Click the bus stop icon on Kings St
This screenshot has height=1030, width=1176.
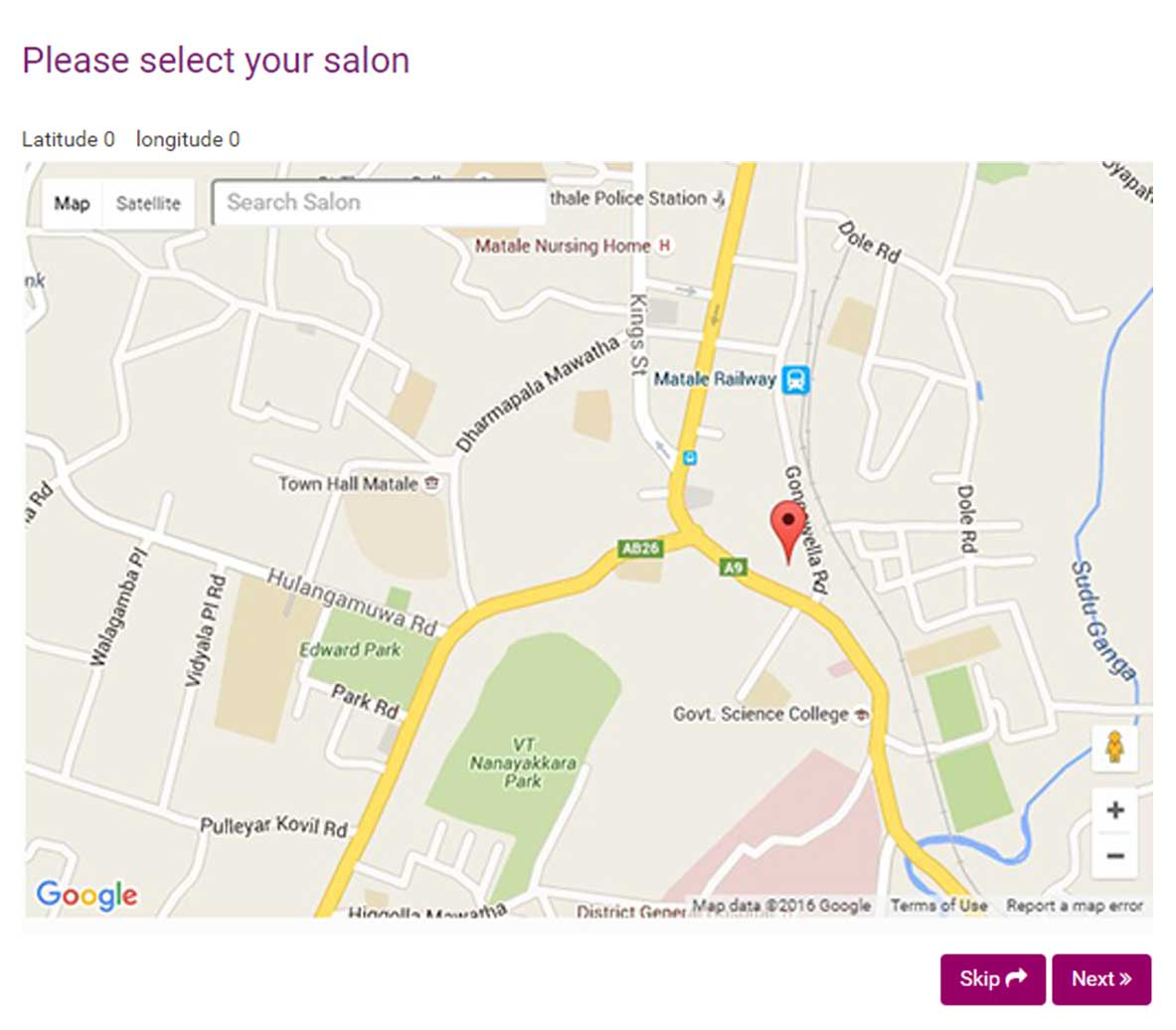689,458
